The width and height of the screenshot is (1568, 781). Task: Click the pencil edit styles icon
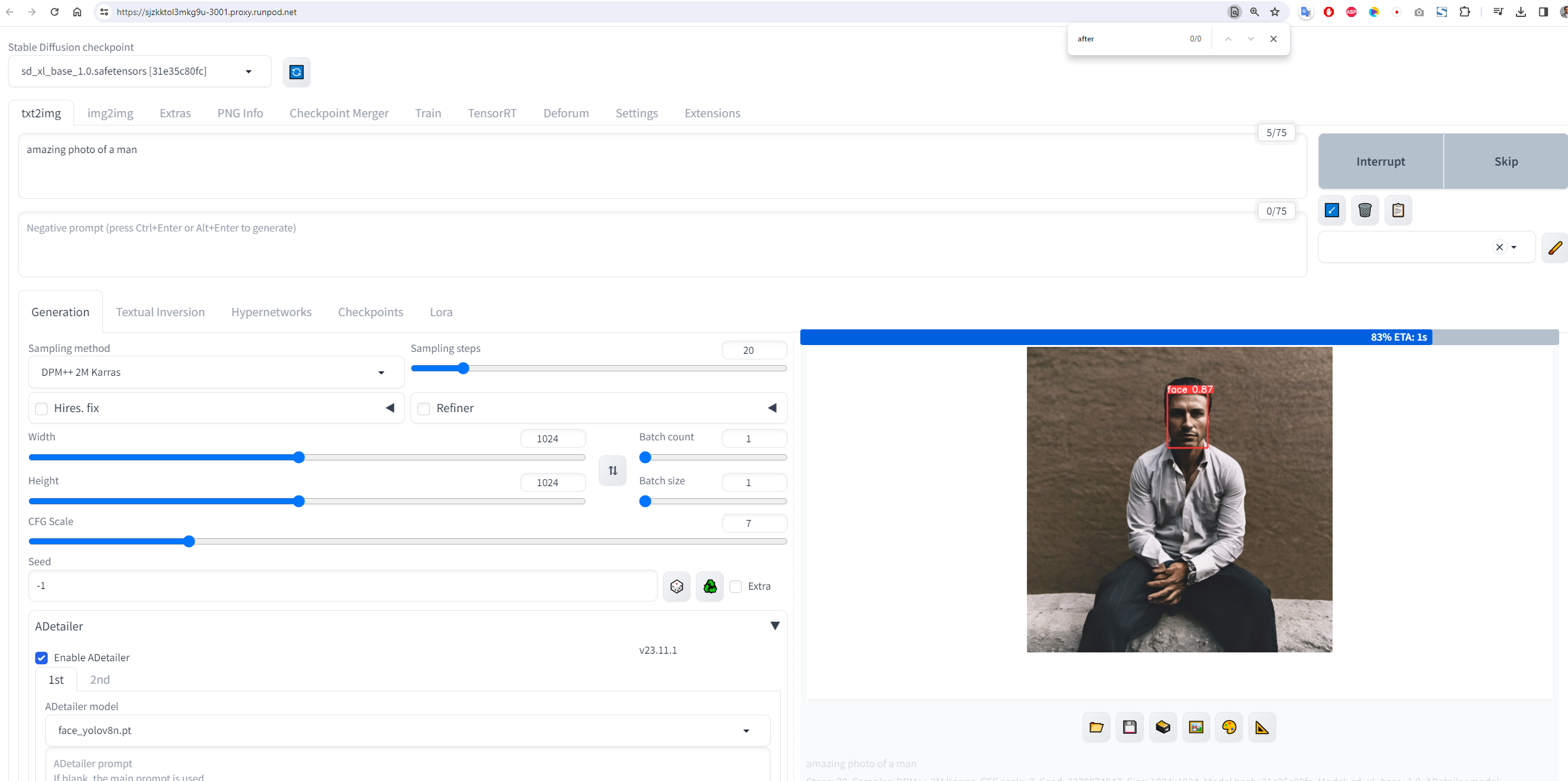(1554, 248)
